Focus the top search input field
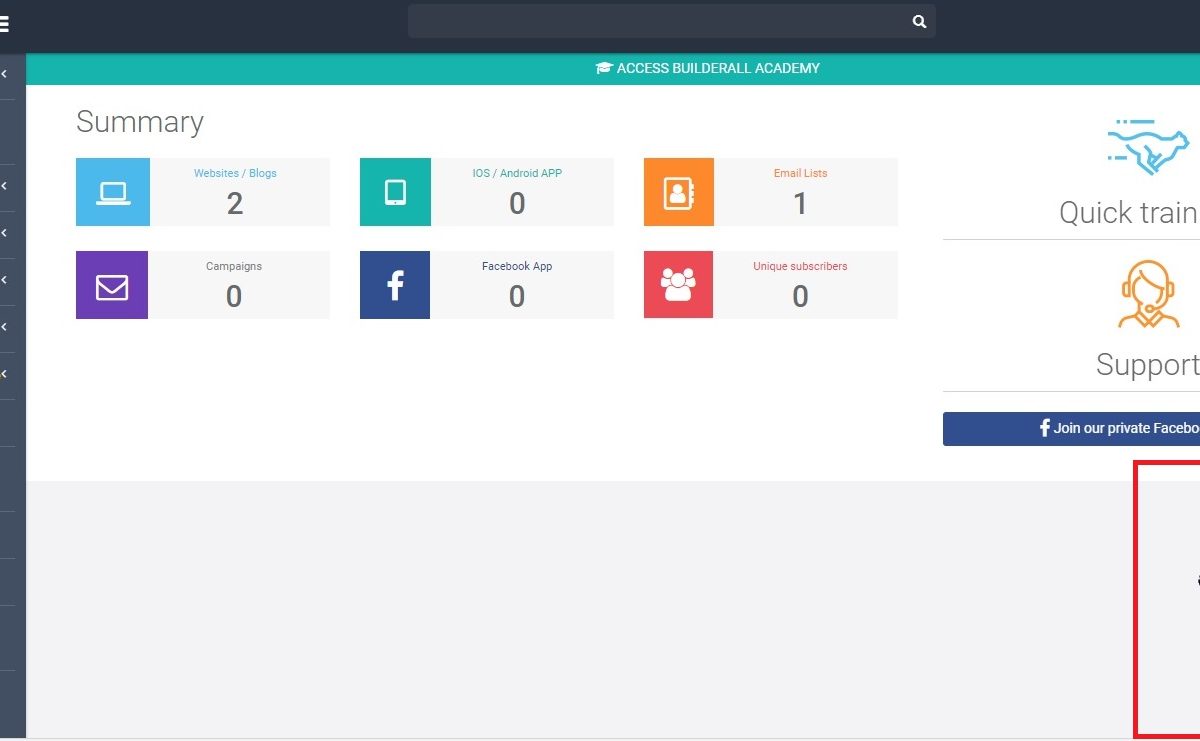 click(x=672, y=22)
